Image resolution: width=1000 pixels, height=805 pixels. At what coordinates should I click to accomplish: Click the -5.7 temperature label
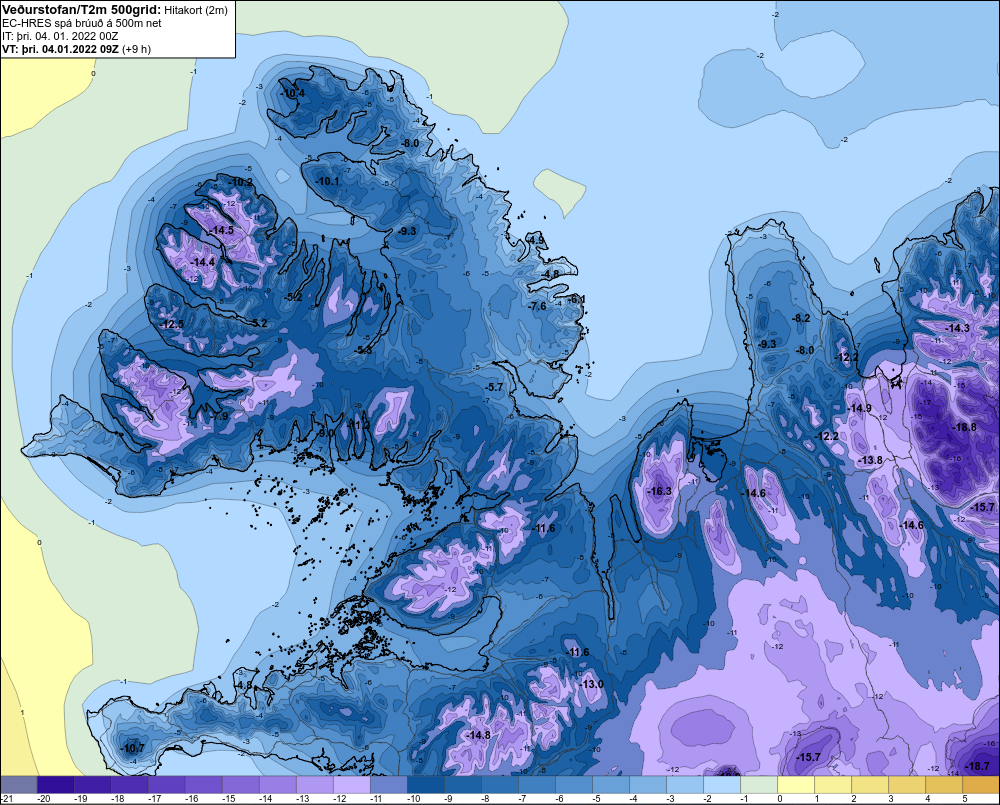click(x=494, y=387)
